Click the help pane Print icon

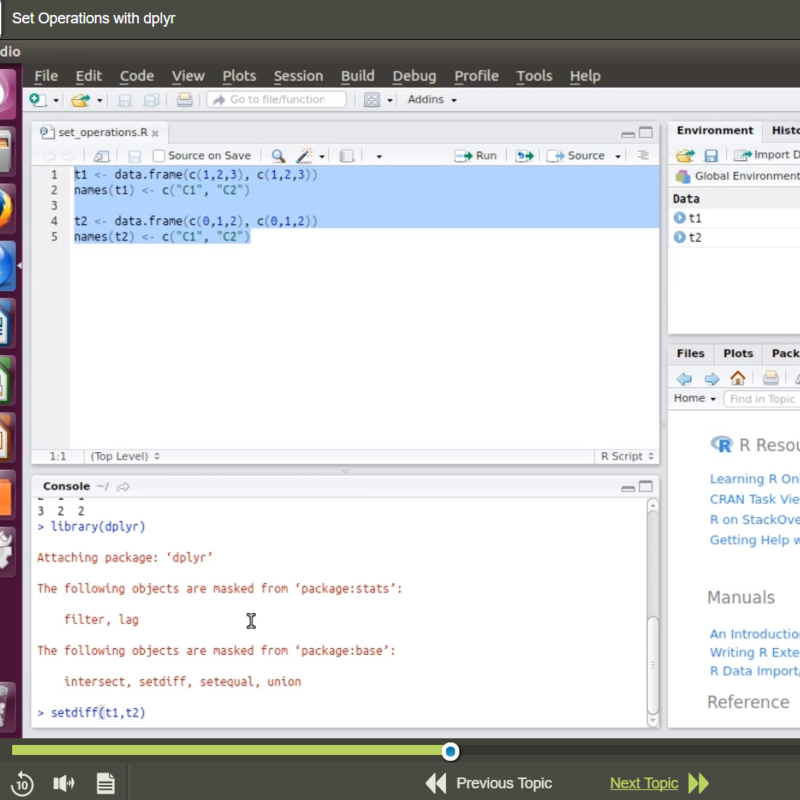click(x=770, y=378)
